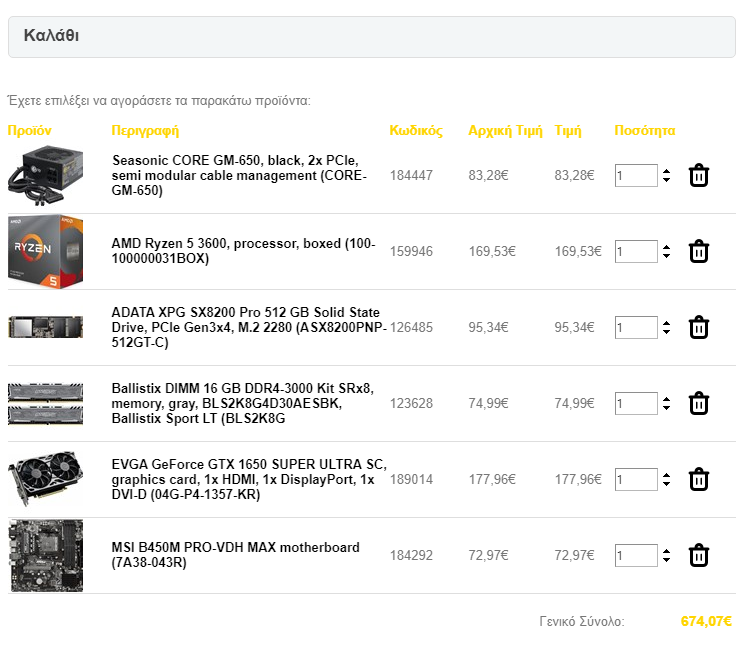Select product code 184447
The width and height of the screenshot is (745, 657).
pyautogui.click(x=411, y=175)
